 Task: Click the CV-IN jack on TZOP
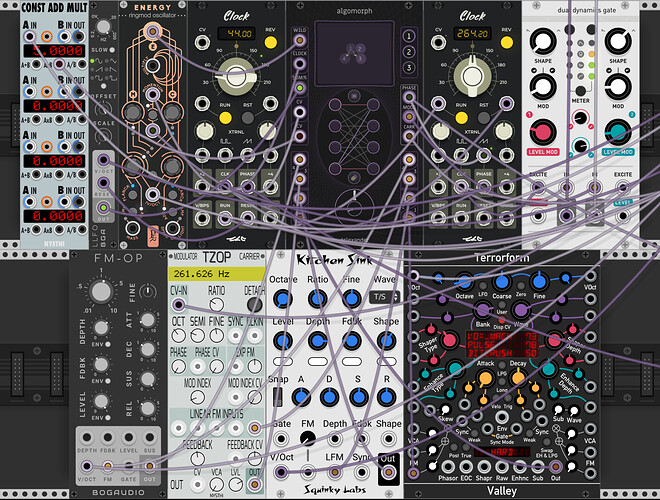pyautogui.click(x=178, y=304)
